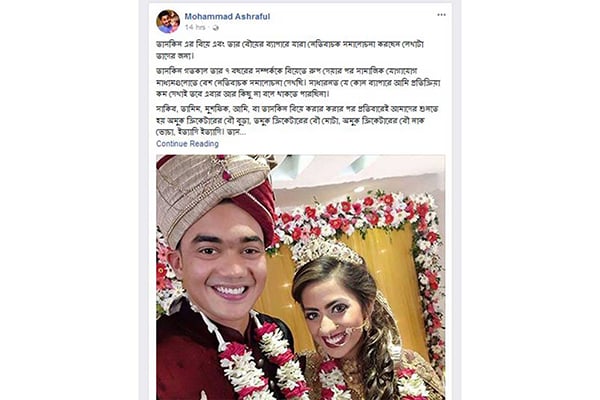Open the post via the 14 hrs timestamp

pos(195,27)
